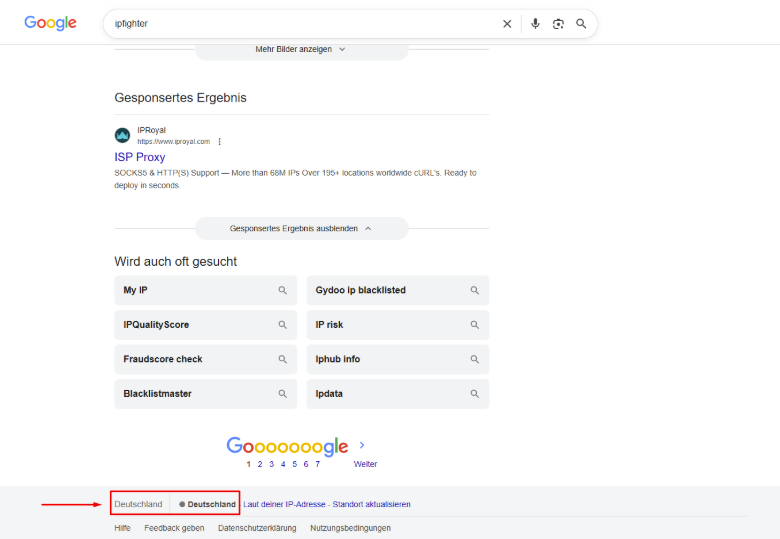Screen dimensions: 780x539
Task: Open the https://www.iproyal.com URL
Action: point(174,142)
